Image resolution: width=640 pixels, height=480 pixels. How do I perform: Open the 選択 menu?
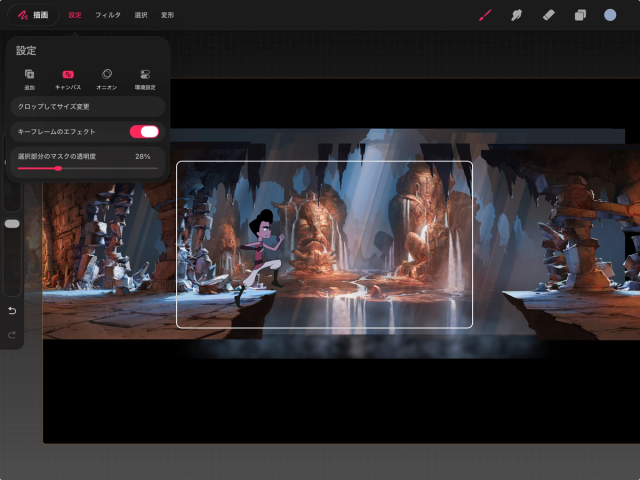tap(141, 15)
